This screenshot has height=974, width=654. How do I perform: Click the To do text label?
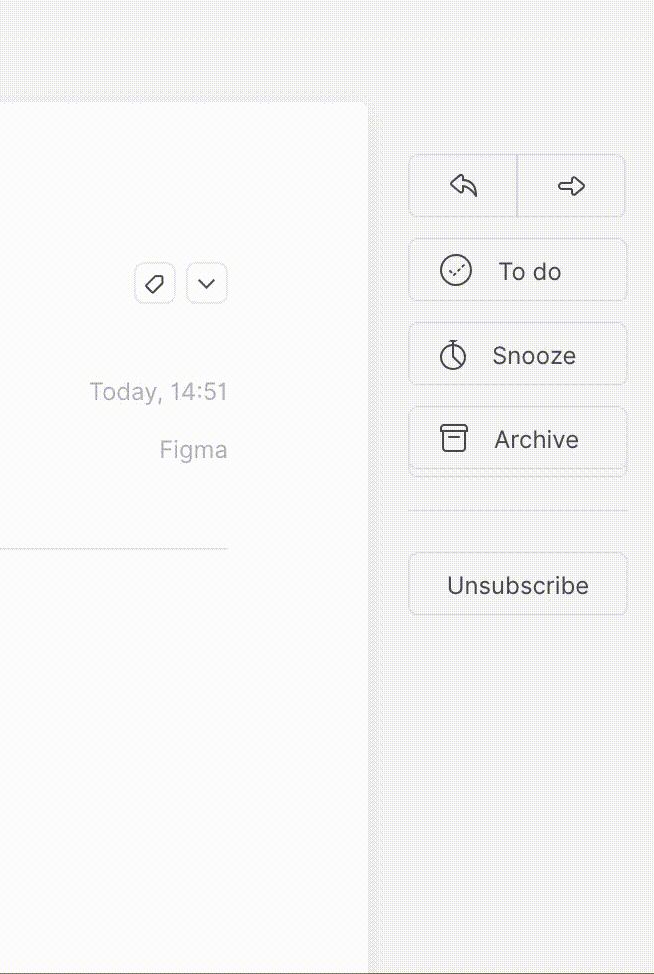[530, 271]
